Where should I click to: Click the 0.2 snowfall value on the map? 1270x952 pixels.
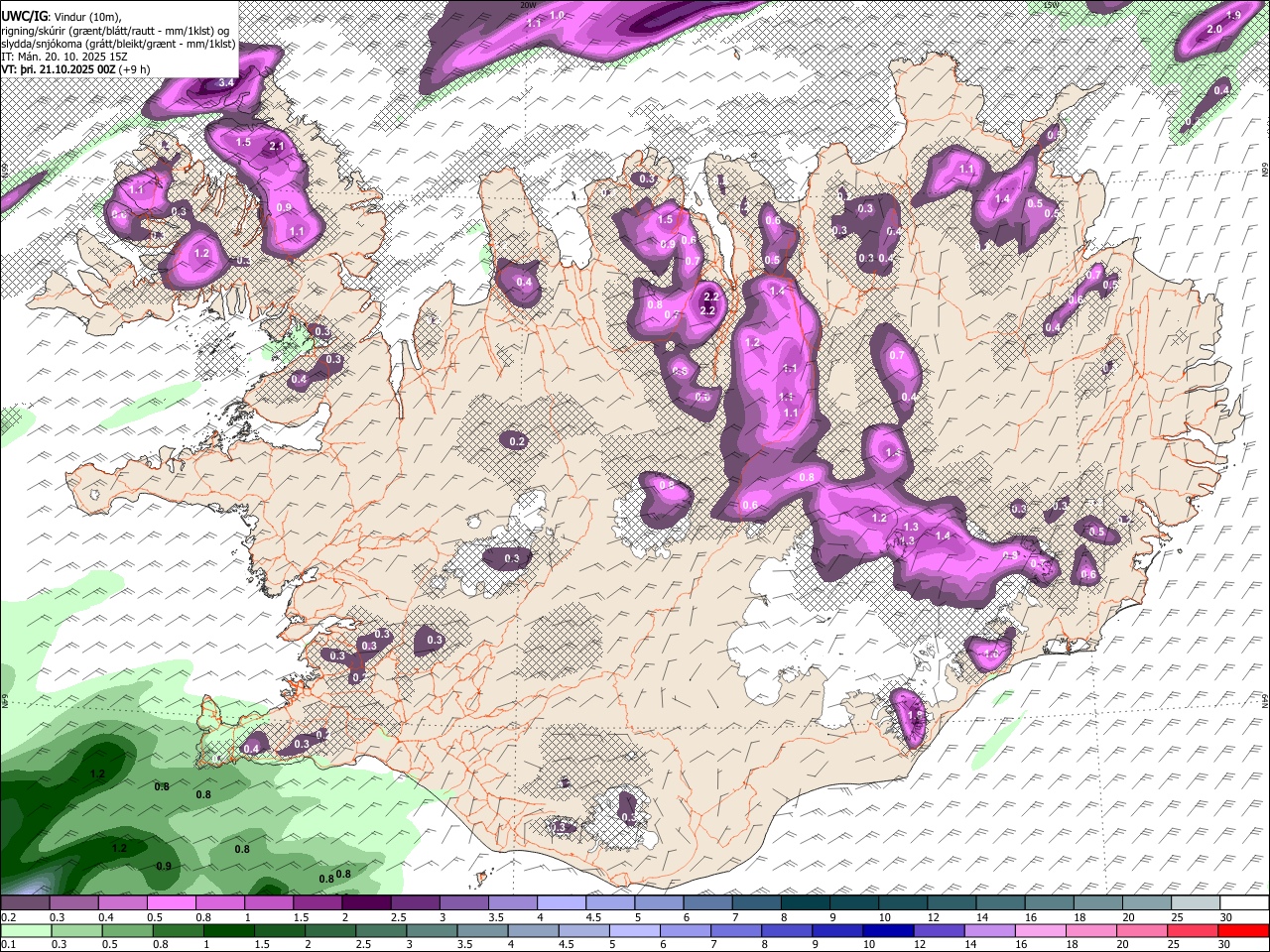click(517, 441)
